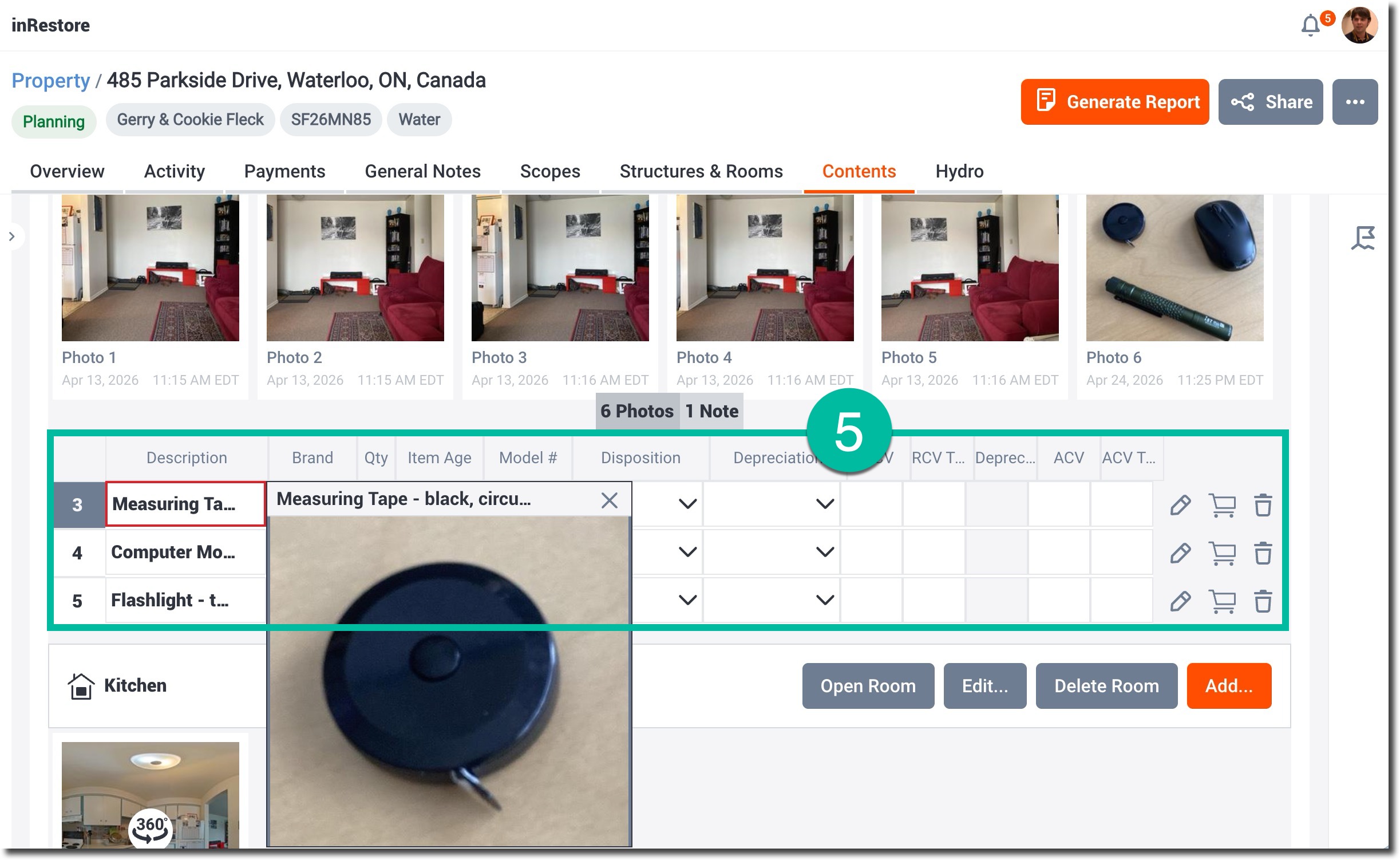Viewport: 1400px width, 860px height.
Task: Switch to the Hydro tab
Action: 959,171
